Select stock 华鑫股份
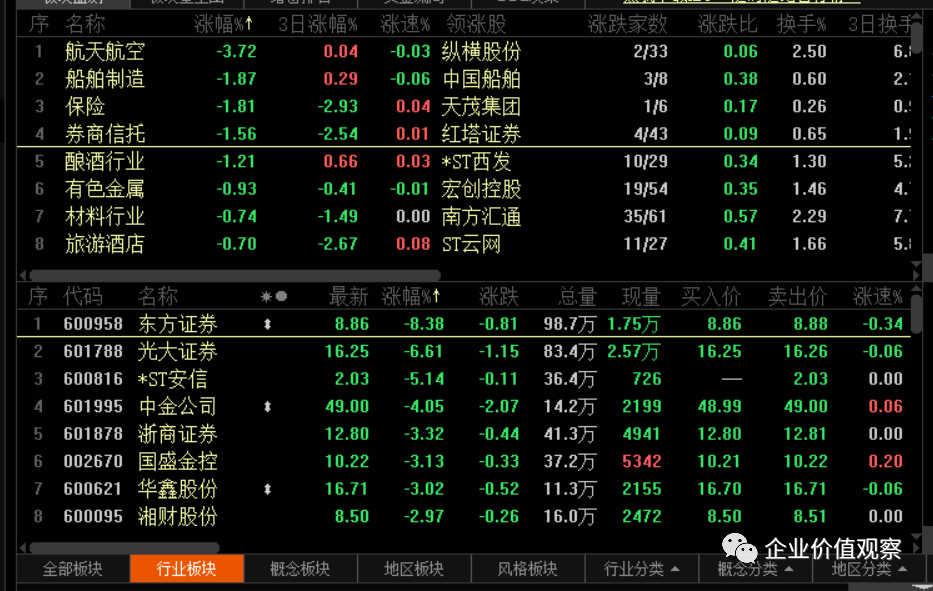Screen dimensions: 933x591 click(464, 489)
